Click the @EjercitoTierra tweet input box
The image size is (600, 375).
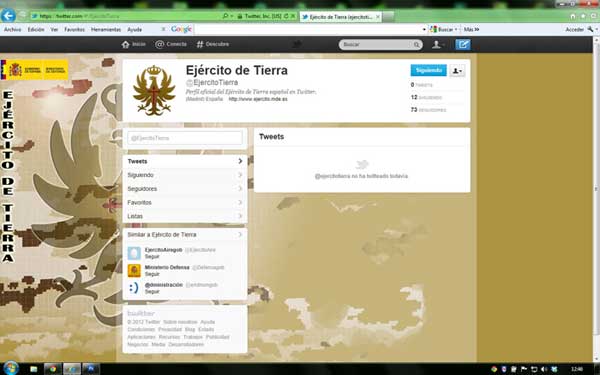tap(185, 138)
